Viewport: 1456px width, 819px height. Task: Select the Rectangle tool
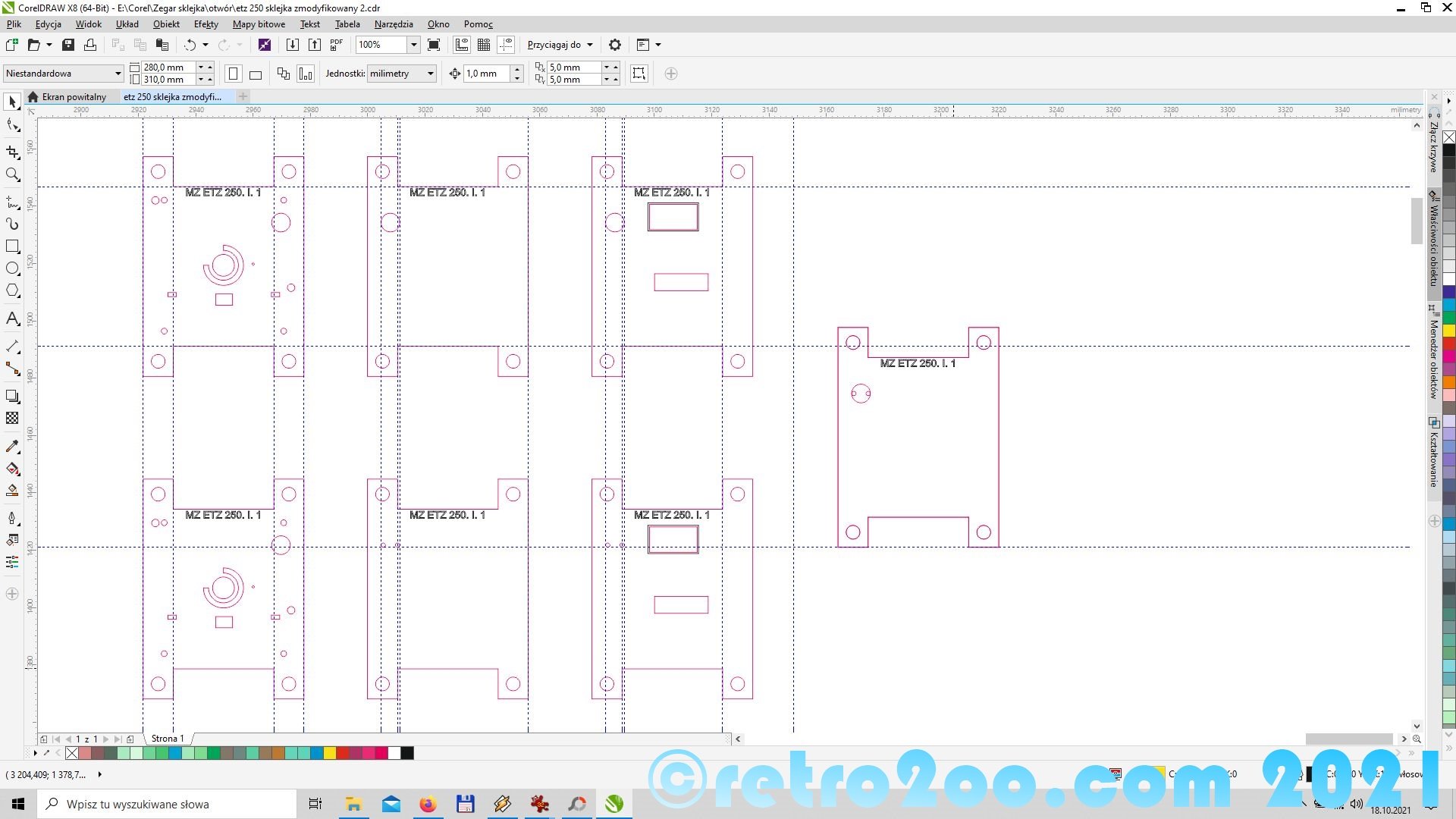(12, 246)
